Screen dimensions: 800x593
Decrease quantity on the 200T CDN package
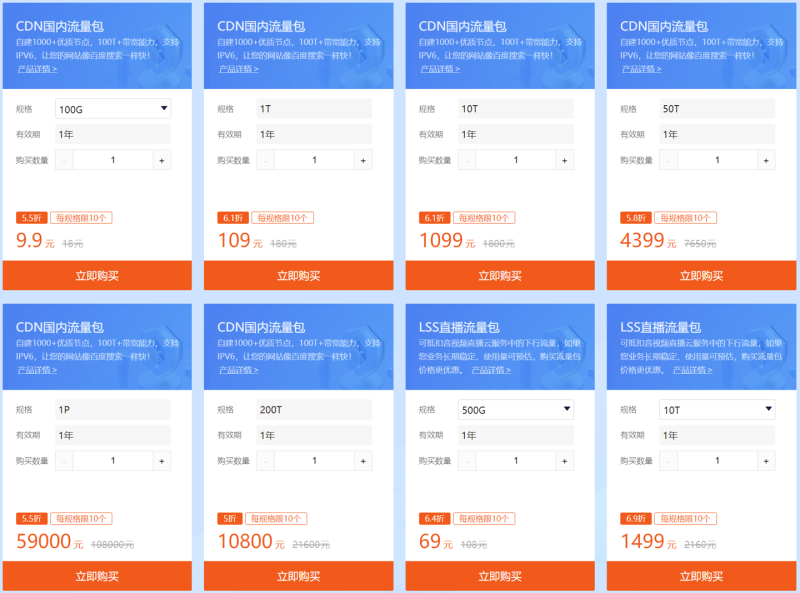[265, 461]
